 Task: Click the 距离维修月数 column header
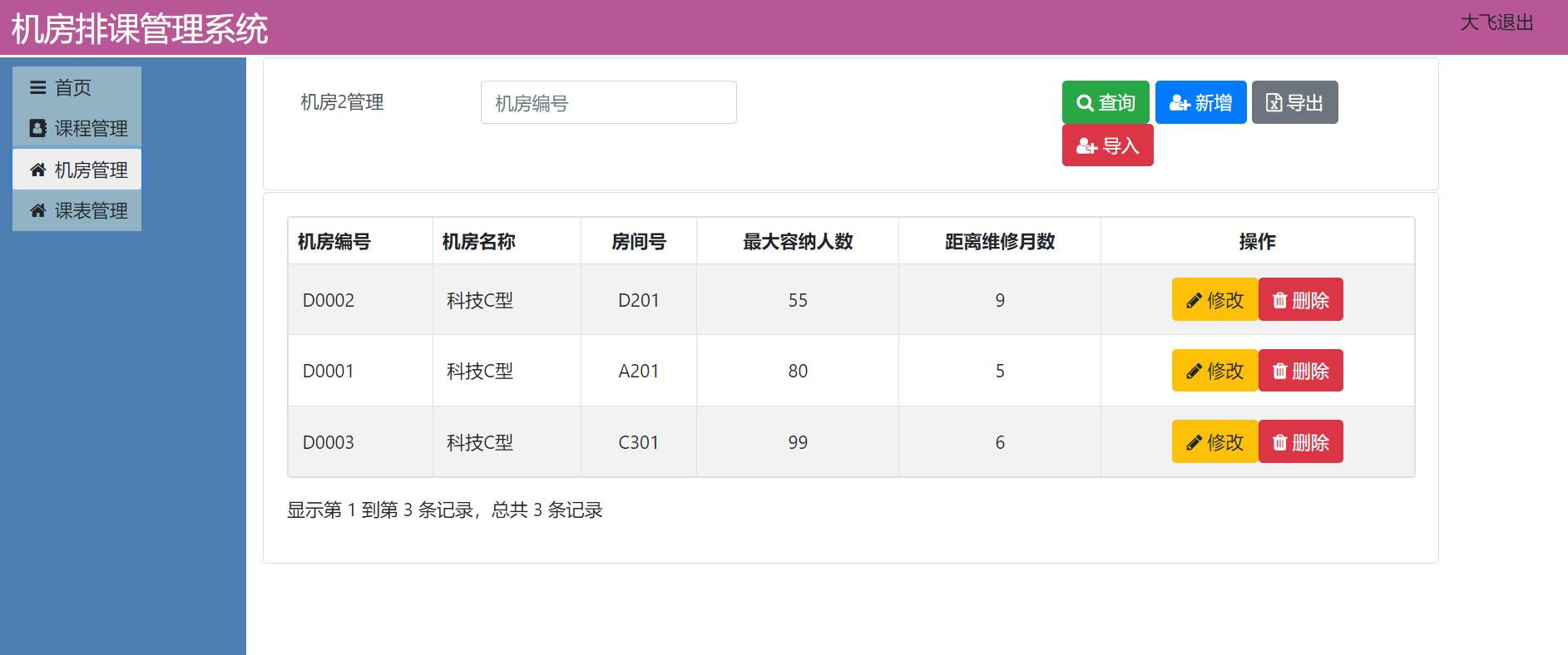pyautogui.click(x=1000, y=242)
